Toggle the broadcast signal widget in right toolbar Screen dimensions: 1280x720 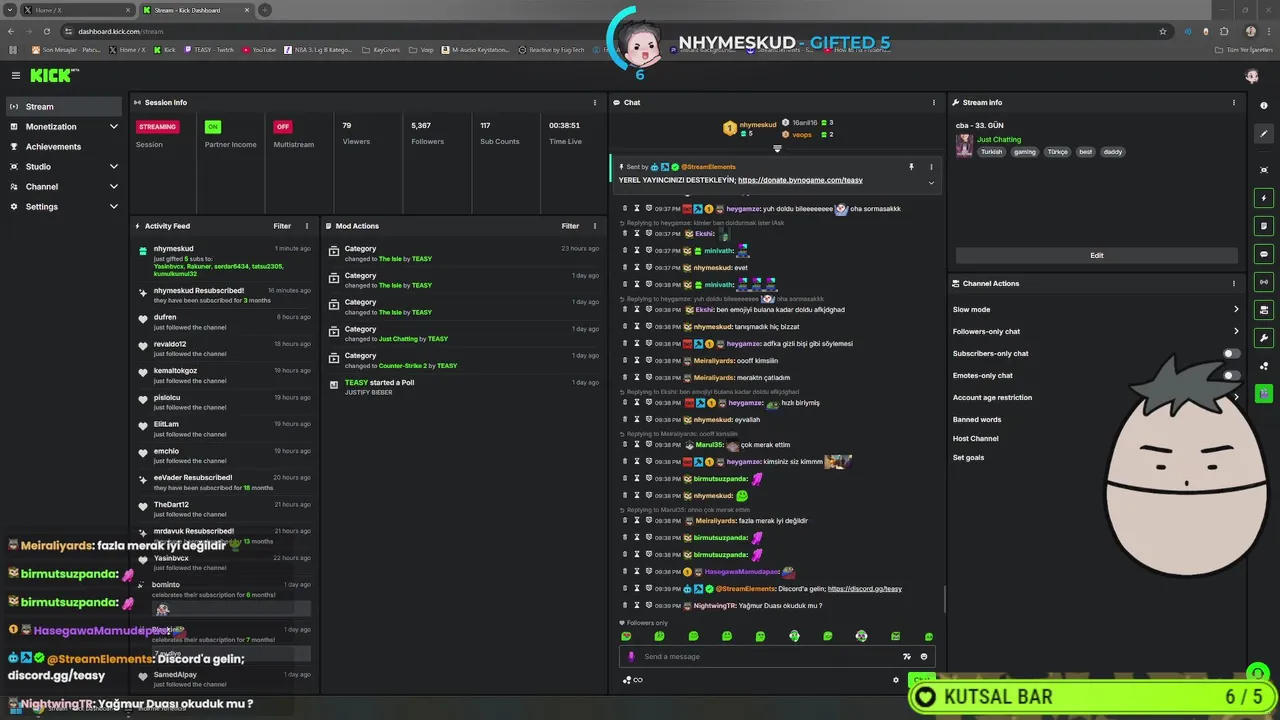point(1265,282)
